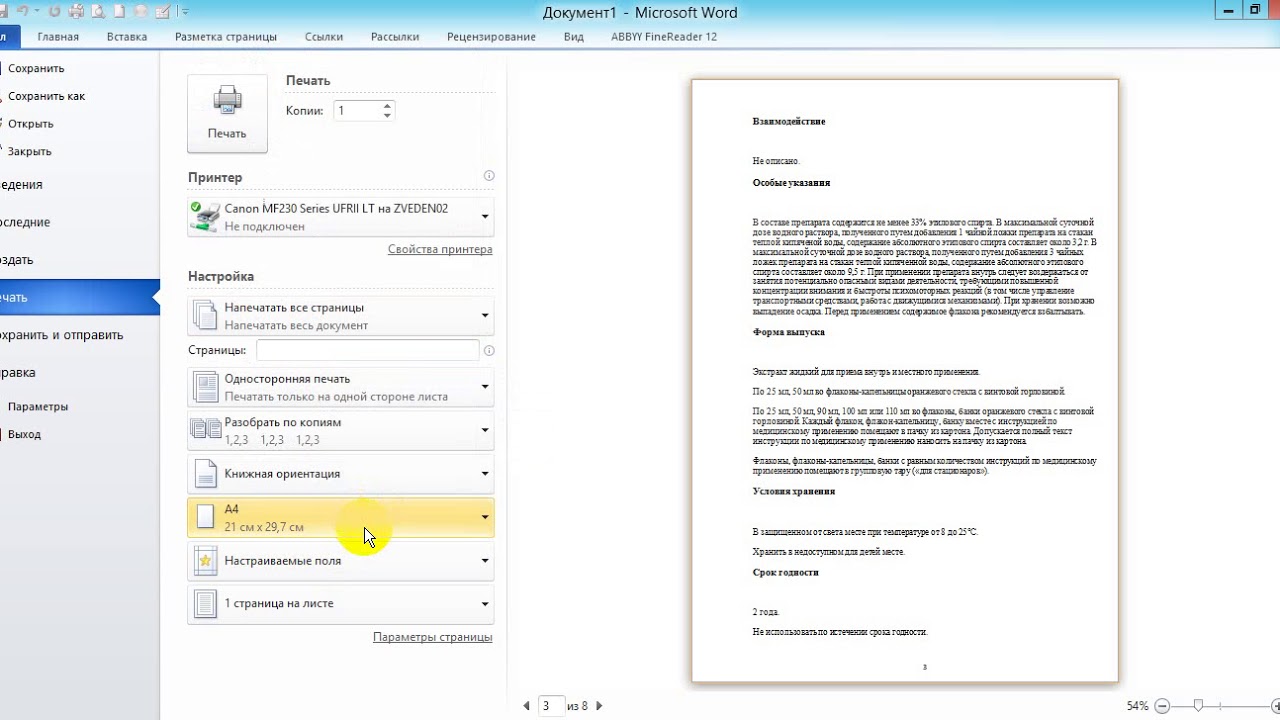Open the Книжная ориентация dropdown

tap(341, 473)
